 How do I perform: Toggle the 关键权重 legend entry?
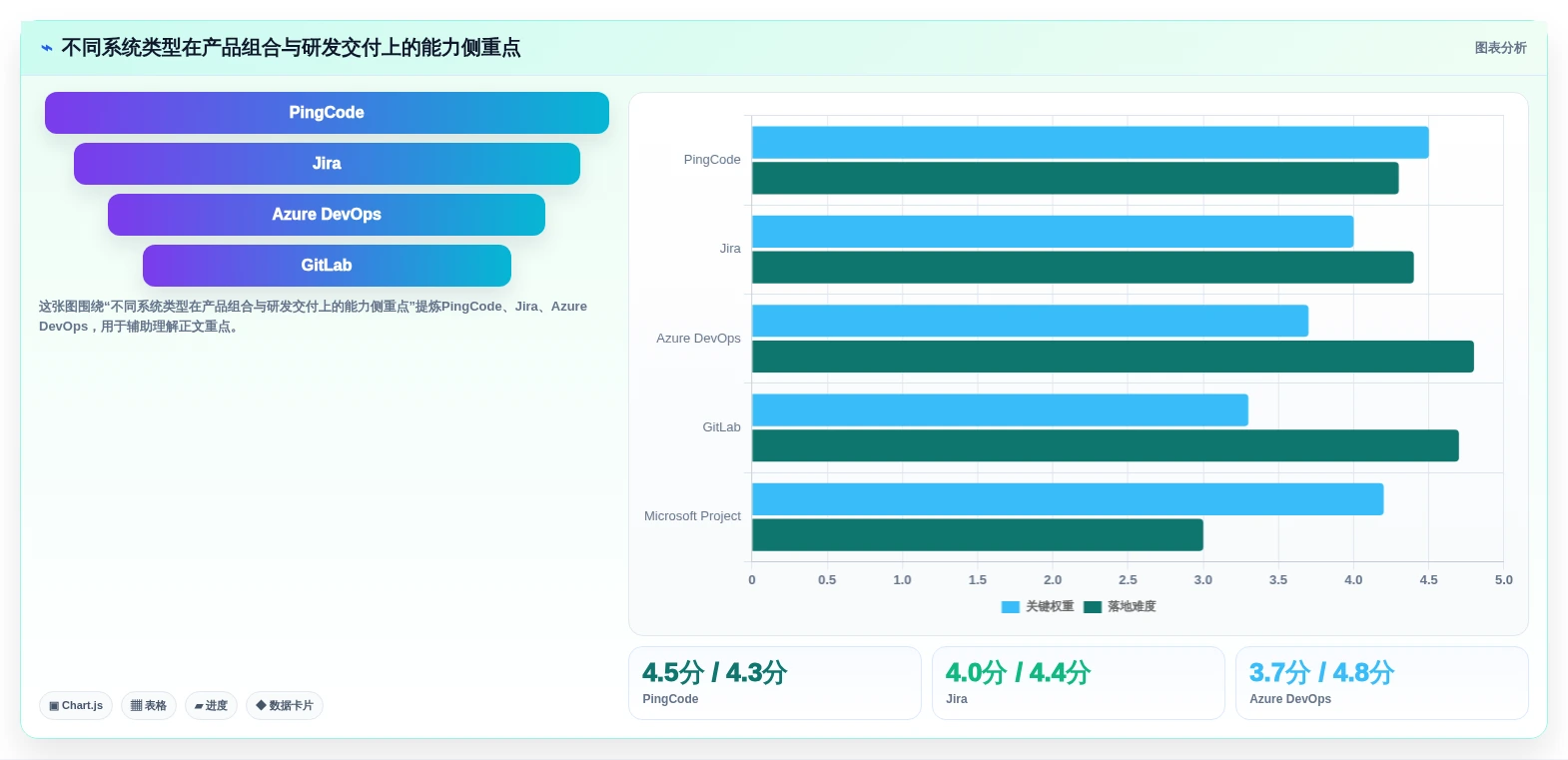pos(1038,606)
